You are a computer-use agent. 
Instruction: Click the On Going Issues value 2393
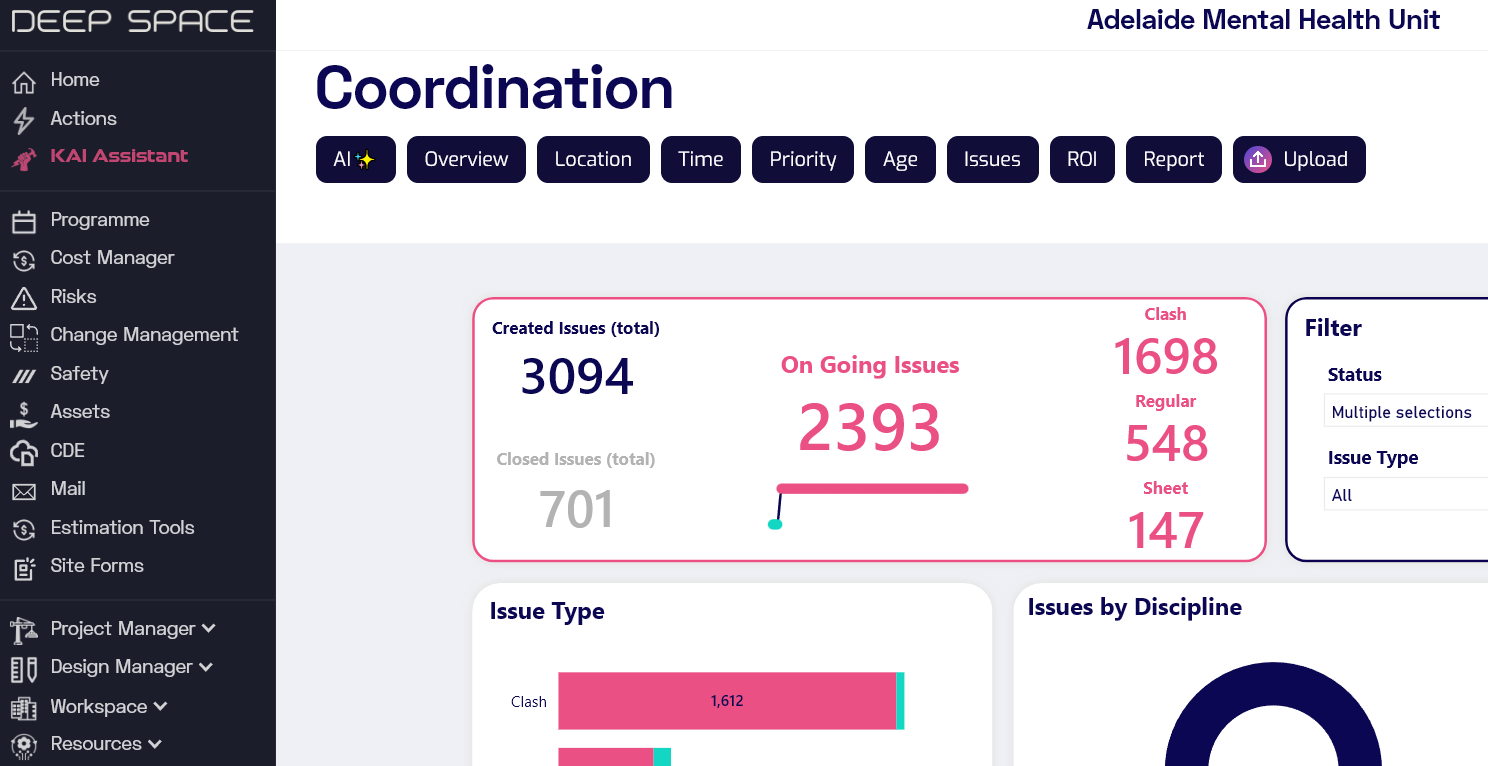[869, 428]
